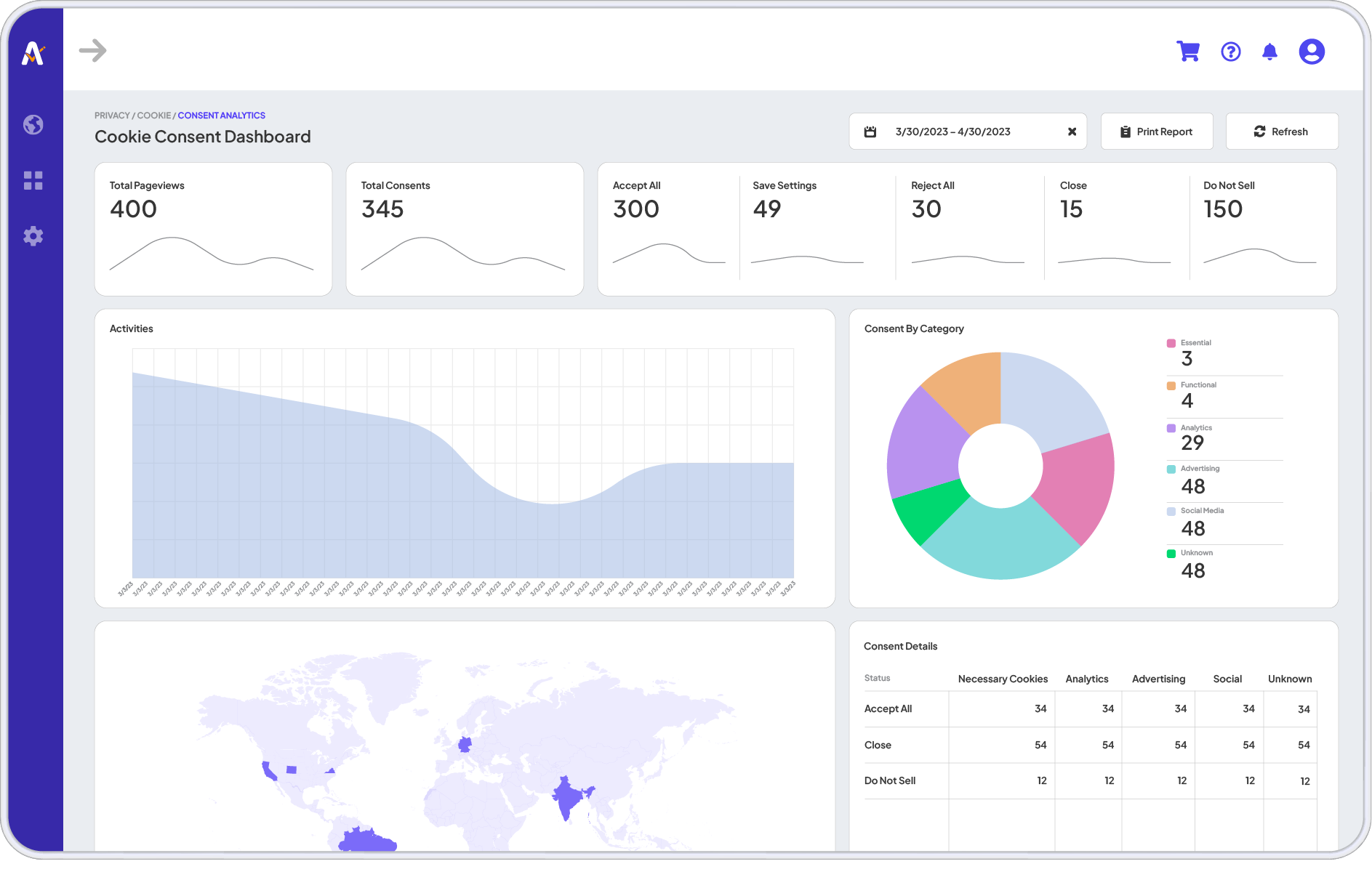Image resolution: width=1372 pixels, height=880 pixels.
Task: Click the Do Not Sell value 150
Action: (1223, 209)
